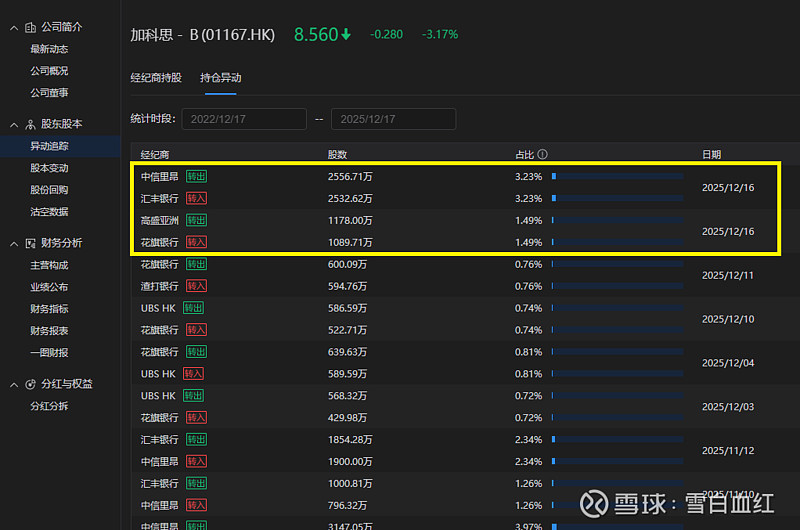Screen dimensions: 800x530
Task: Select the 持仓异动 tab
Action: pyautogui.click(x=220, y=77)
